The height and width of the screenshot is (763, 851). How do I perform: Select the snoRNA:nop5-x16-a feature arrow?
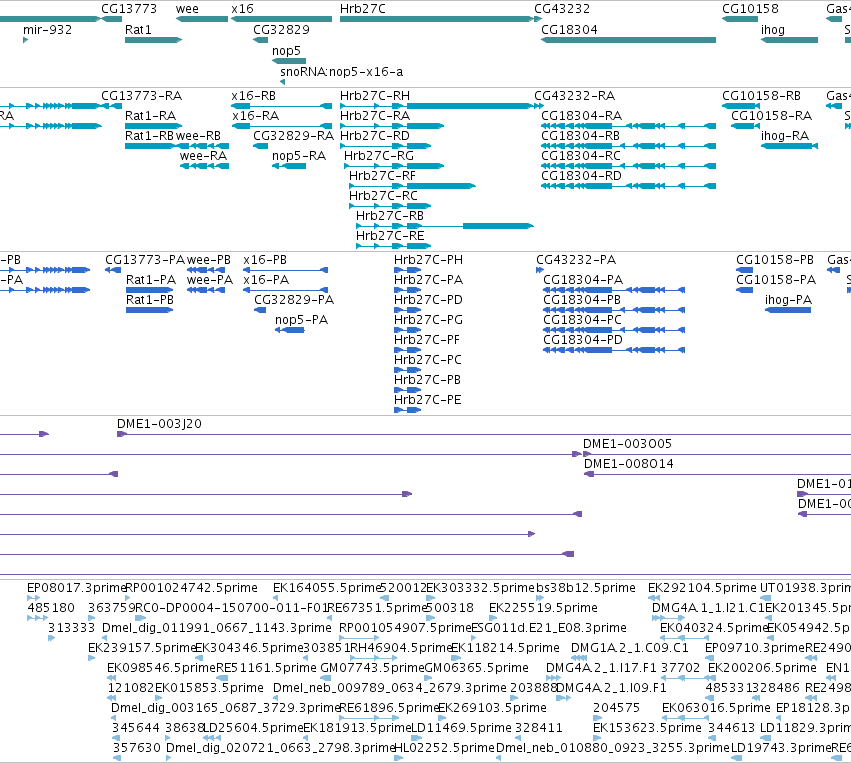283,81
